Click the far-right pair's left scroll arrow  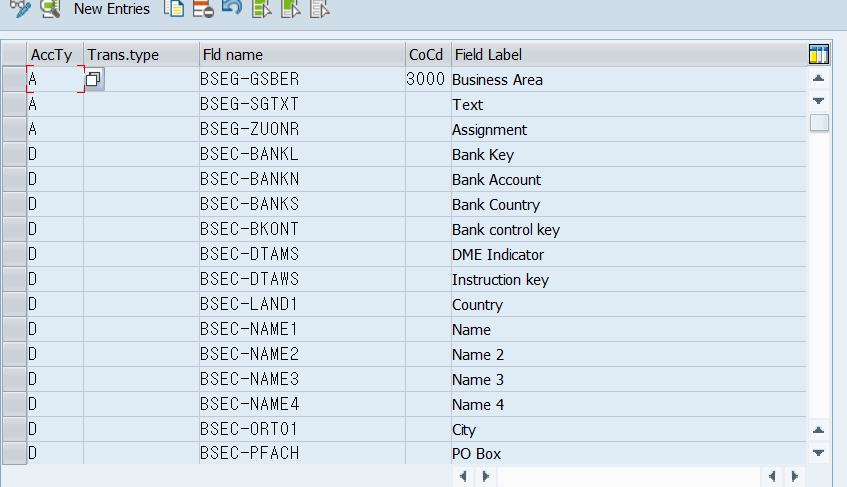(x=772, y=476)
